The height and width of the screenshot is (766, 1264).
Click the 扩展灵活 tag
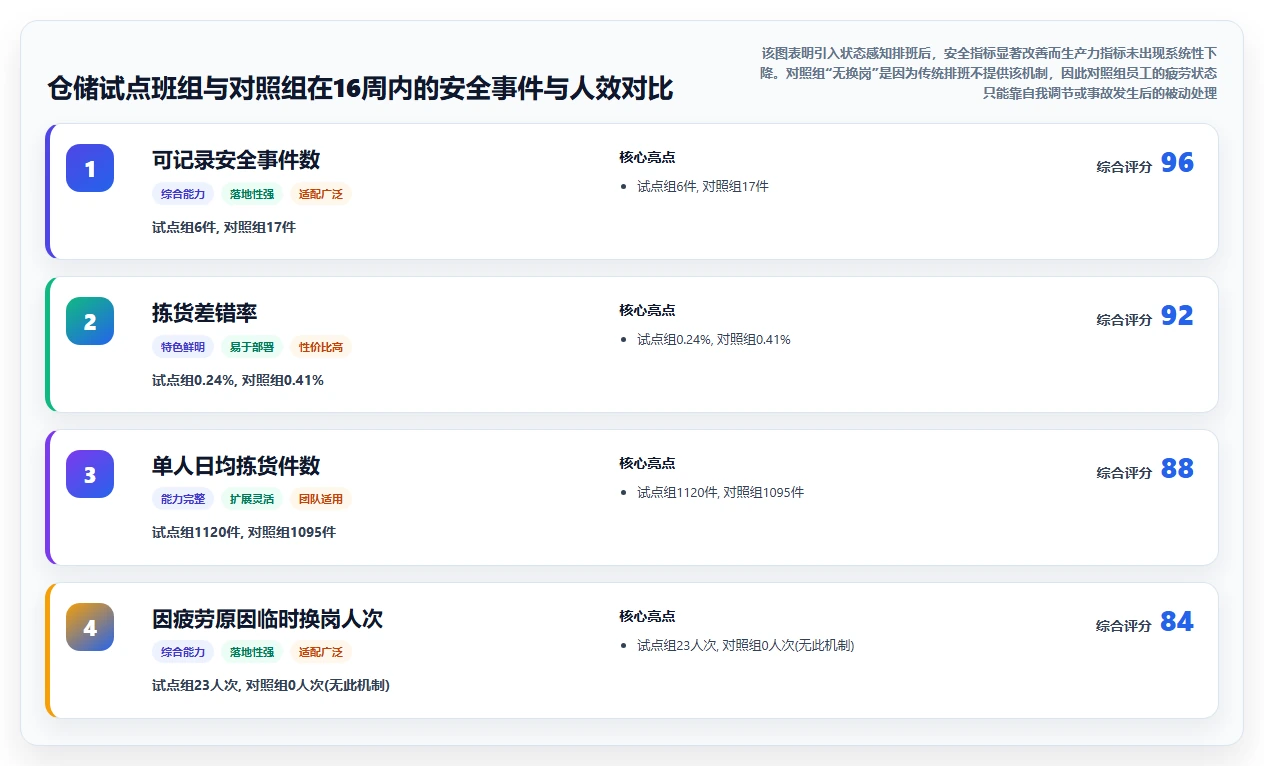(252, 500)
